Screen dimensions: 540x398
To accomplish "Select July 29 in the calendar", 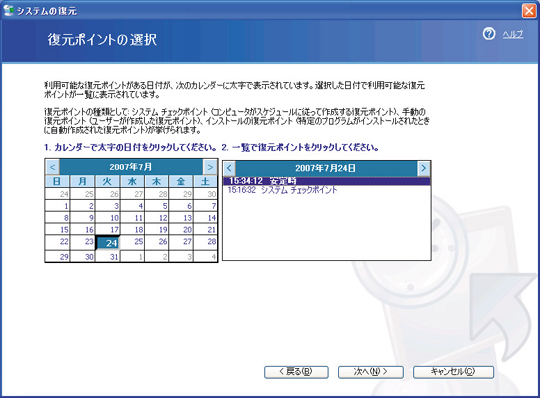I will pos(58,256).
